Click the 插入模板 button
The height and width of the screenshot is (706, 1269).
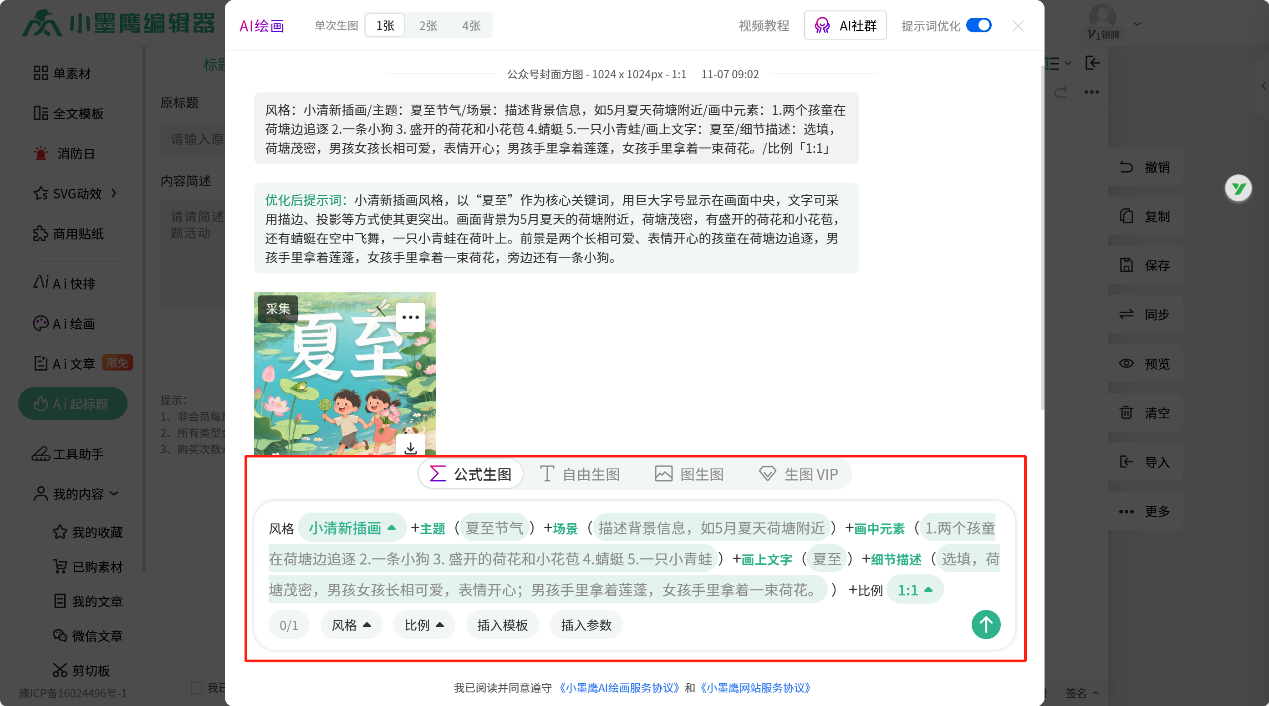coord(502,625)
